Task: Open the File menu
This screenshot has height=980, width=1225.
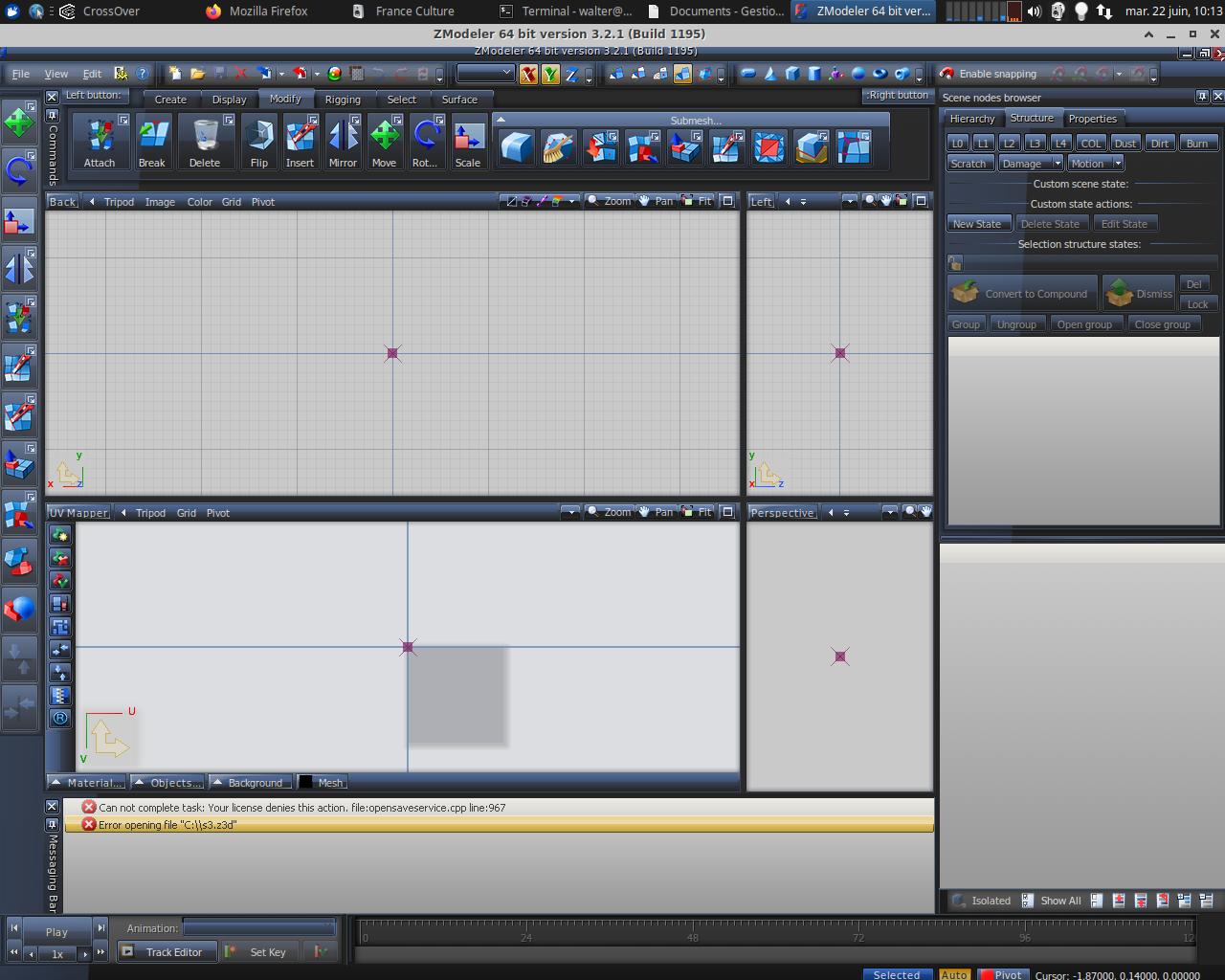Action: tap(21, 74)
